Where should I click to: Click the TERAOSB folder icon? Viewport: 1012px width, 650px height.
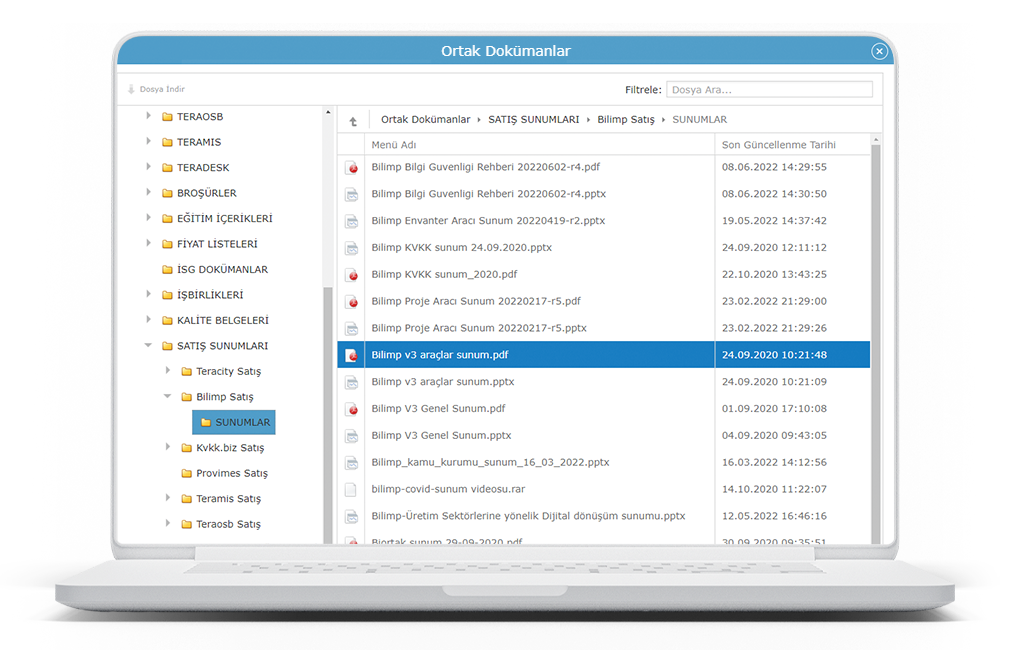(167, 117)
